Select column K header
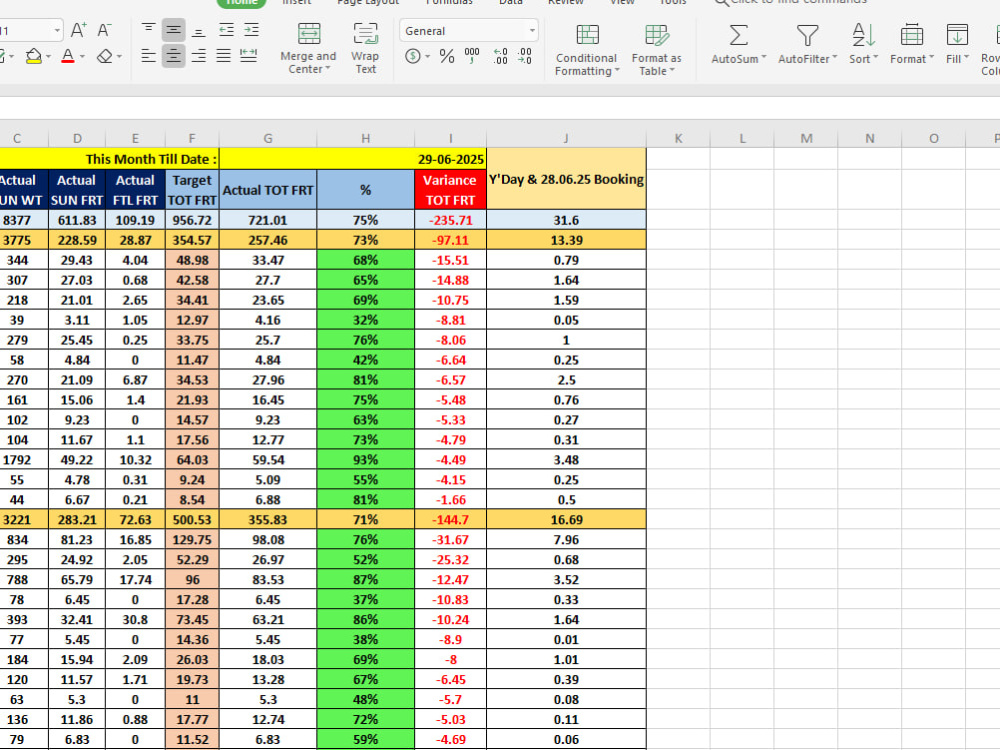Screen dimensions: 1000x750 pyautogui.click(x=678, y=138)
